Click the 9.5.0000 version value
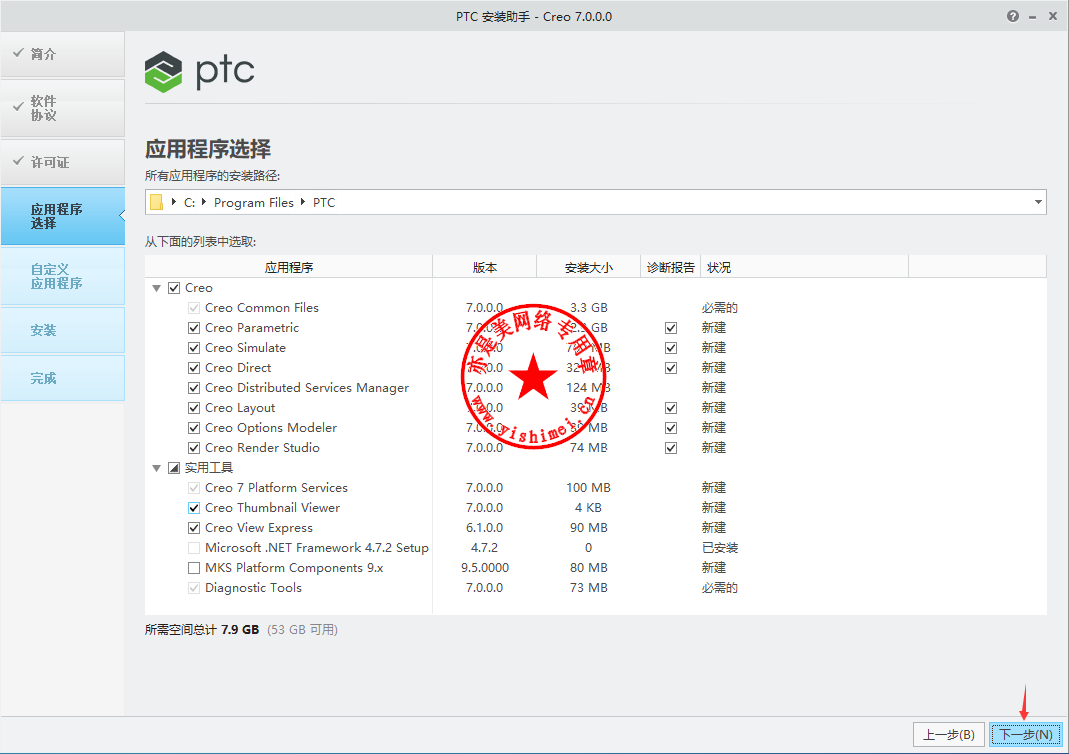Viewport: 1069px width, 754px height. coord(485,568)
